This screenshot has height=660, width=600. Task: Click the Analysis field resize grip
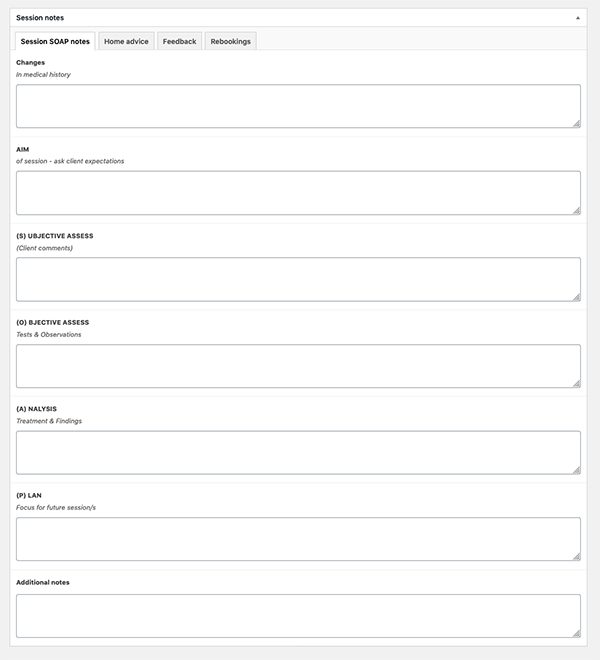[x=576, y=470]
